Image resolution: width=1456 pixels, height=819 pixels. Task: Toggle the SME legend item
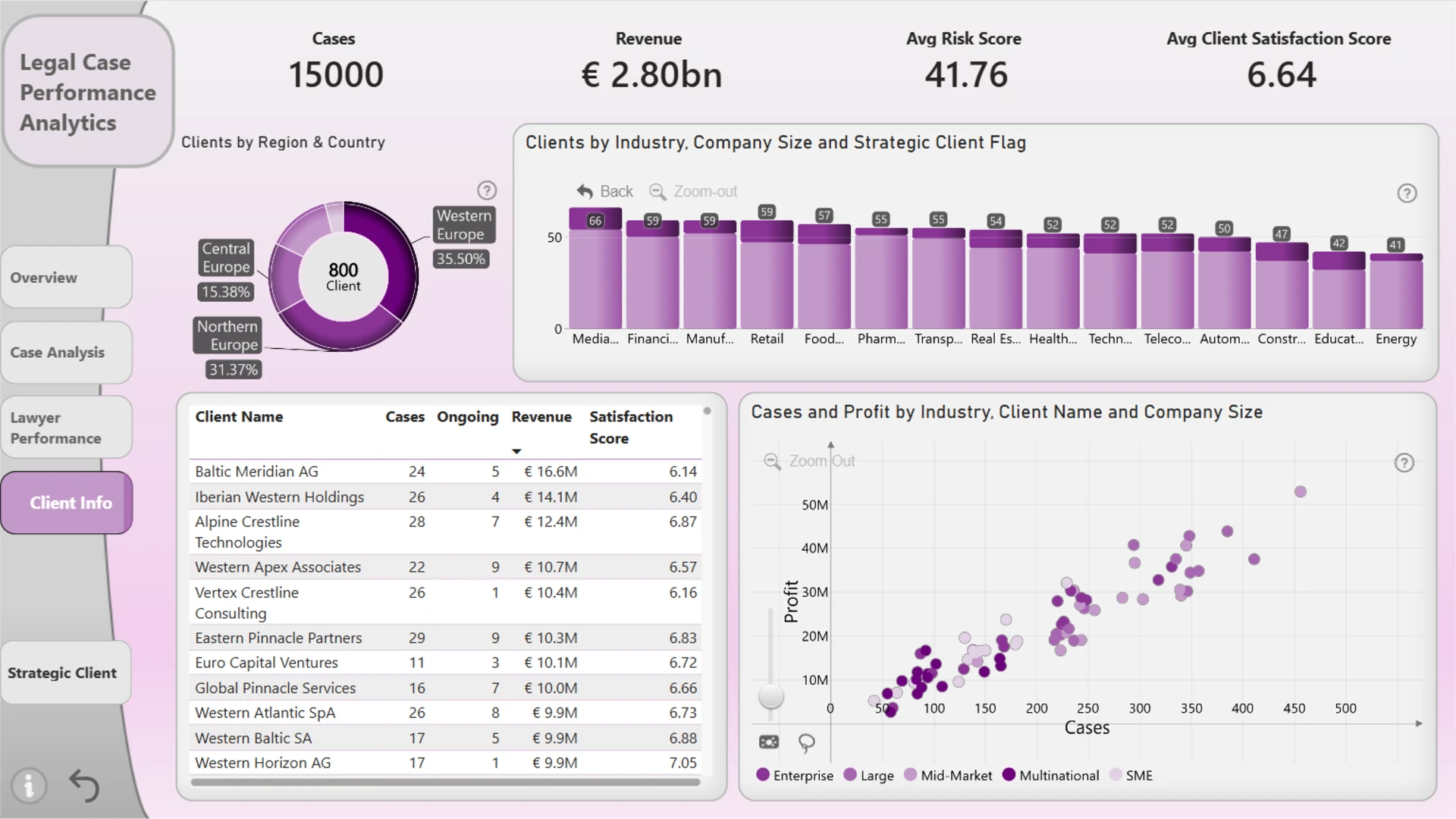click(x=1131, y=775)
